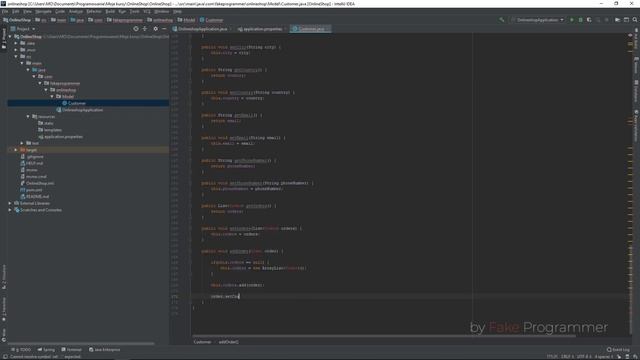
Task: Open the Spring tool window
Action: (x=46, y=350)
